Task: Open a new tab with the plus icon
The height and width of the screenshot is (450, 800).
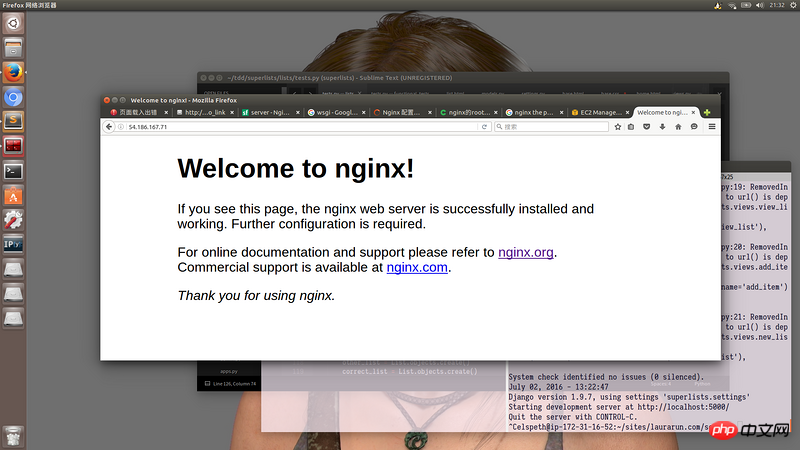Action: 707,112
